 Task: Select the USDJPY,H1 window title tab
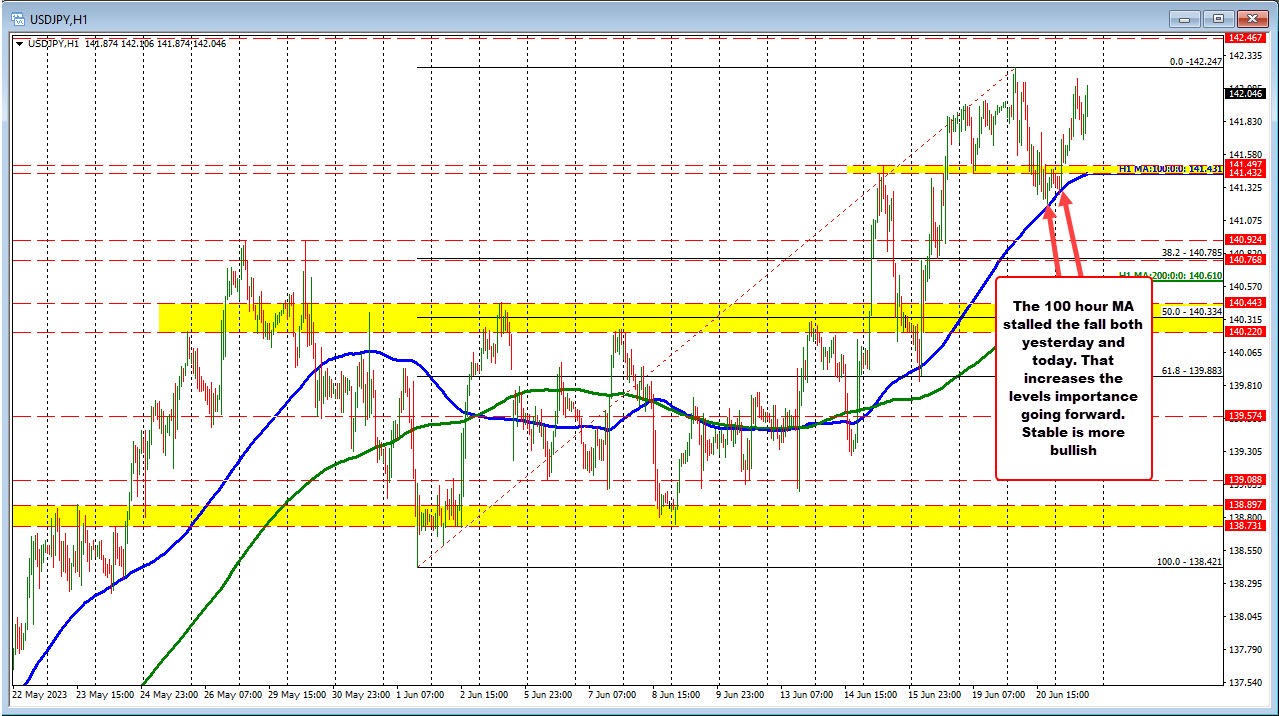pyautogui.click(x=60, y=17)
